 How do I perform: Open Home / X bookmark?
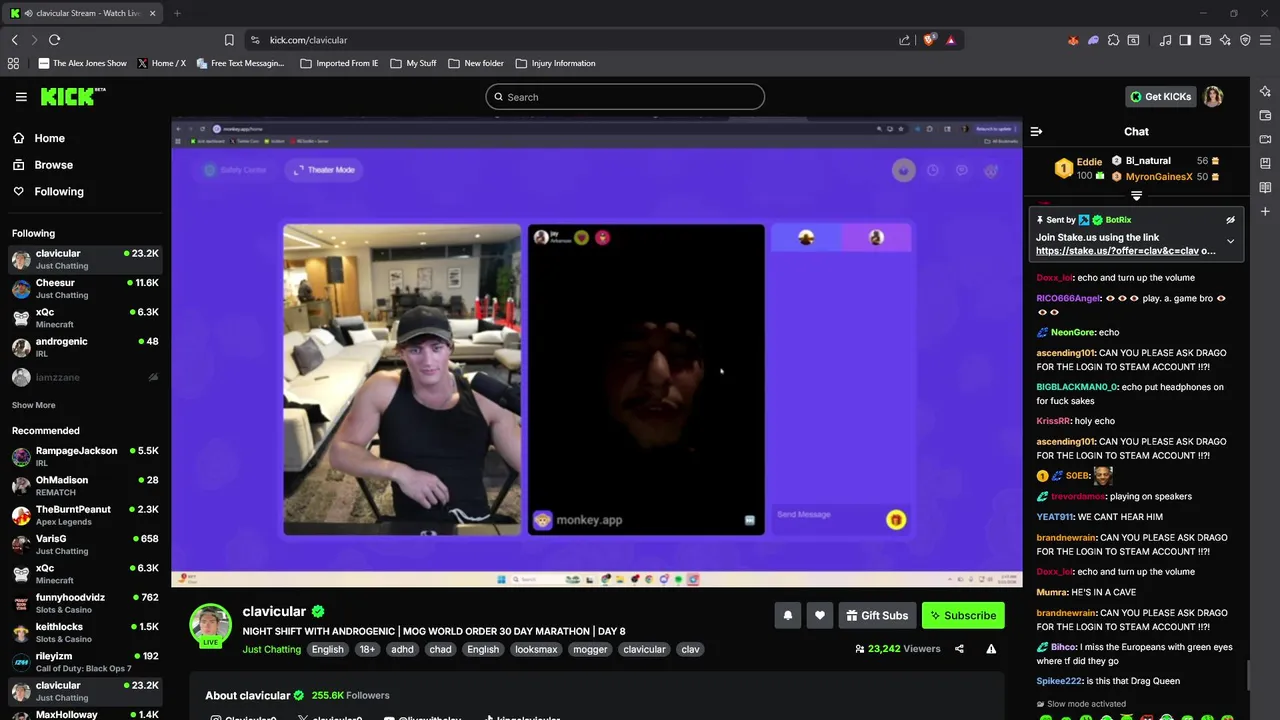click(x=161, y=63)
